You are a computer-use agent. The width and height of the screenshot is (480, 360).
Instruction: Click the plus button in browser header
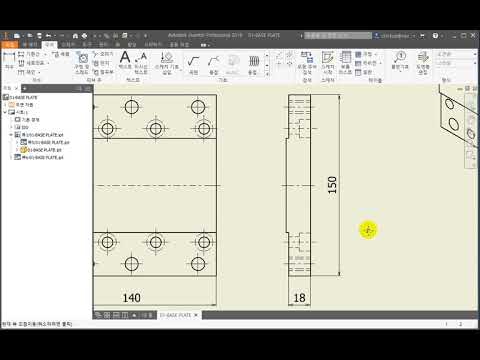tap(24, 88)
